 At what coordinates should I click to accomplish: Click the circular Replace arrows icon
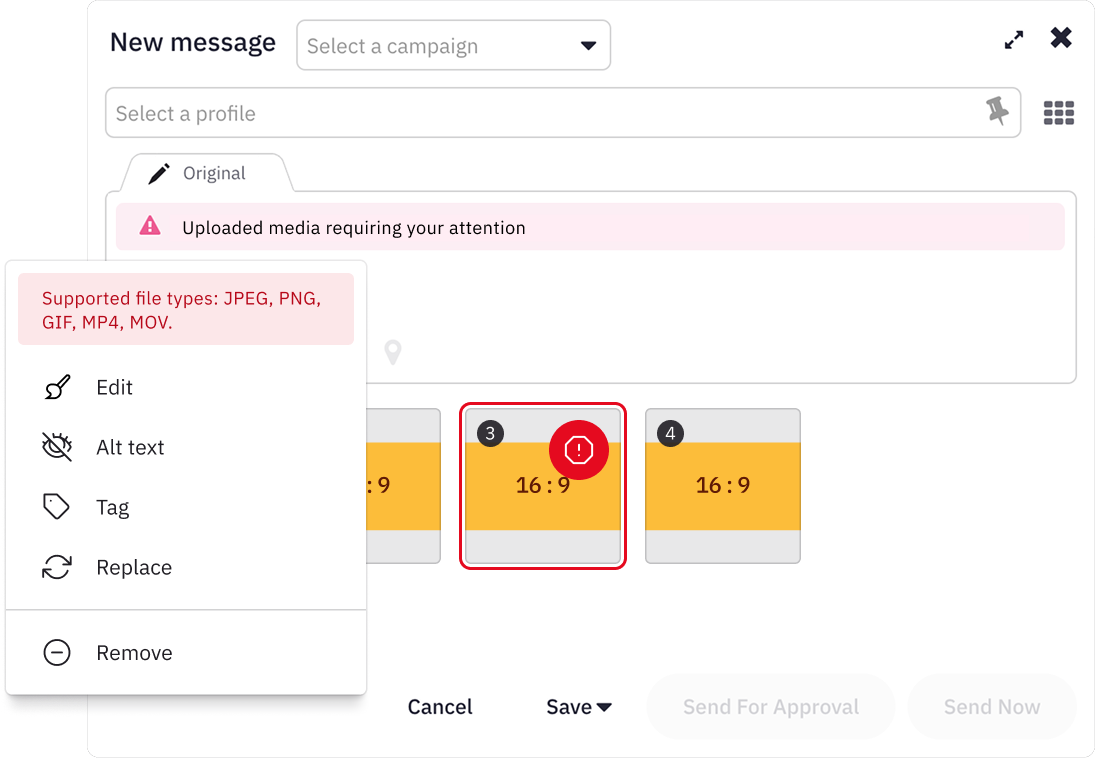58,567
